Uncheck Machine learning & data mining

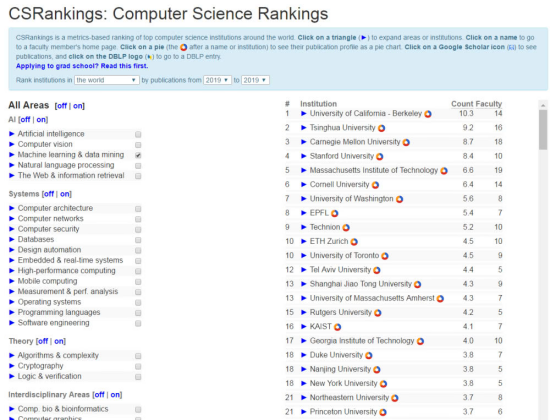point(138,155)
